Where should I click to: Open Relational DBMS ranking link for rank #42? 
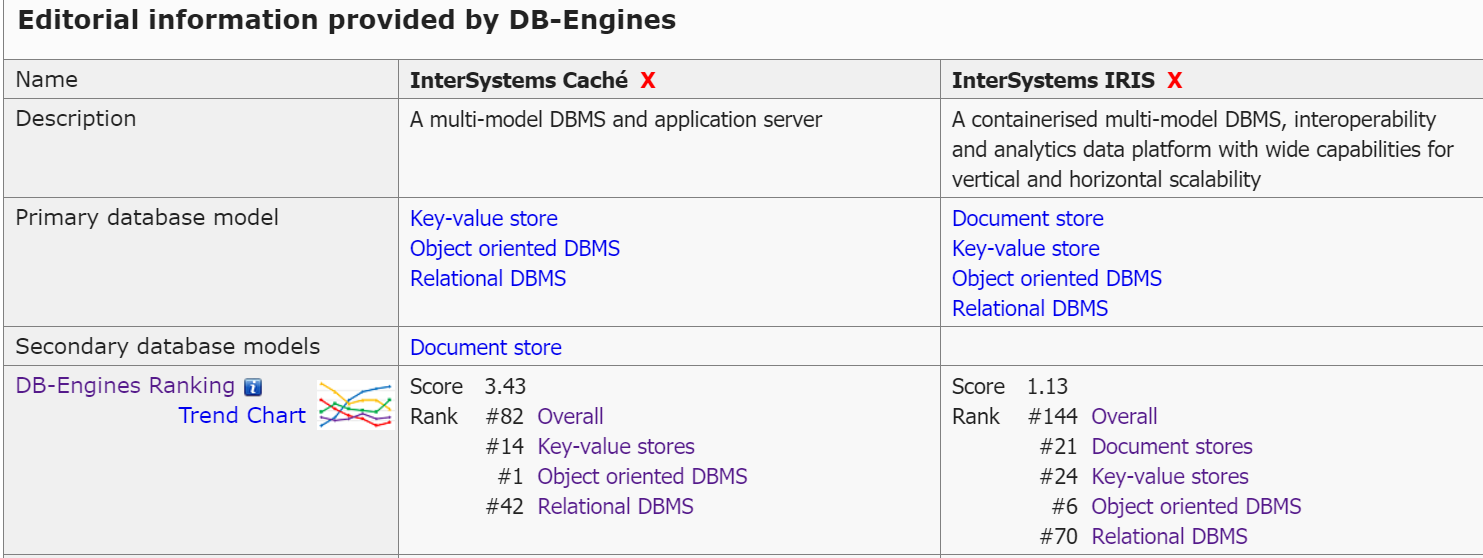(616, 507)
